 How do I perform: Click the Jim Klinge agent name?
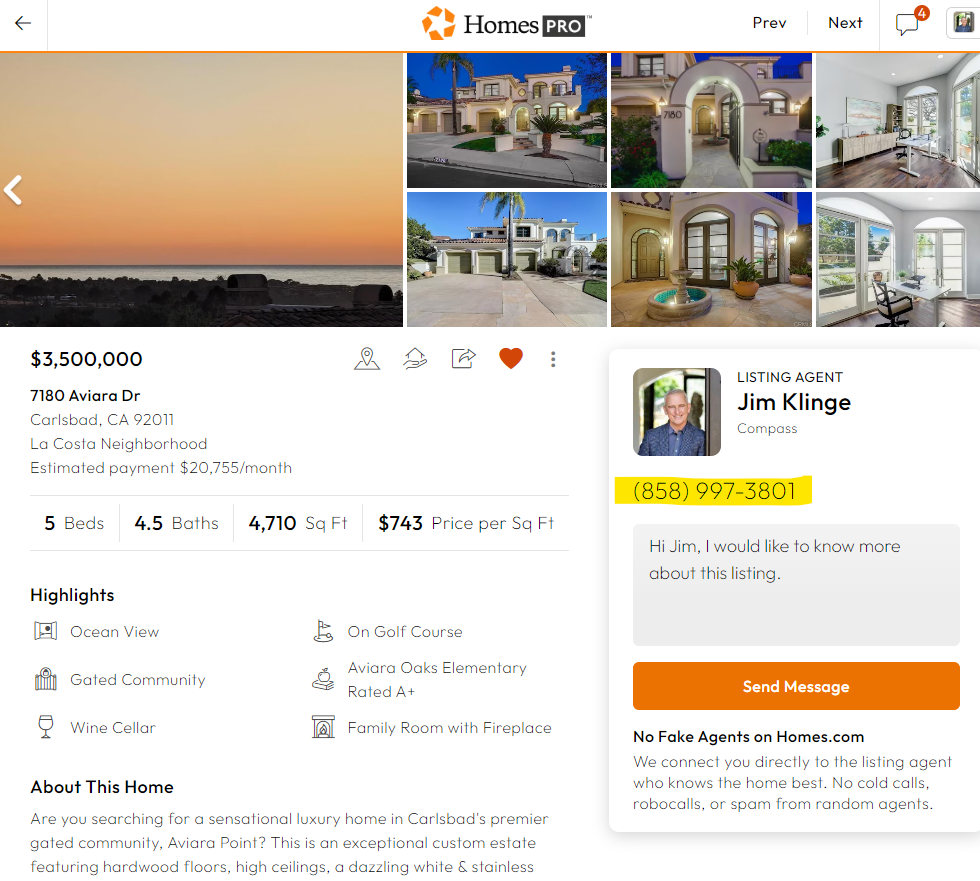794,402
